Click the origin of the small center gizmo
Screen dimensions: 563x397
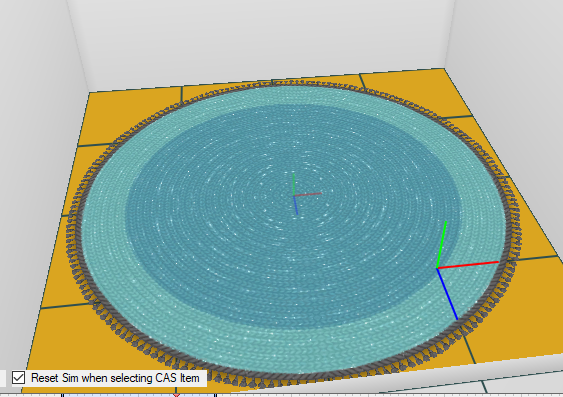[294, 196]
